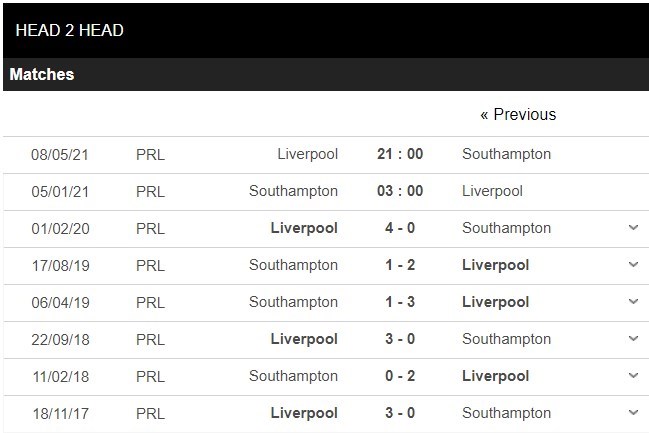649x433 pixels.
Task: Click PRL league label in 01/02/20 row
Action: point(150,228)
